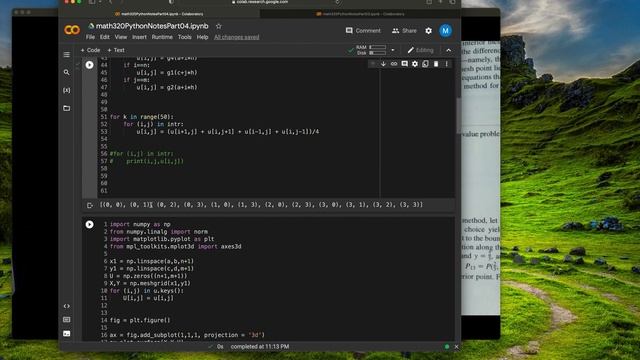Open the M account avatar
The width and height of the screenshot is (640, 360).
445,31
